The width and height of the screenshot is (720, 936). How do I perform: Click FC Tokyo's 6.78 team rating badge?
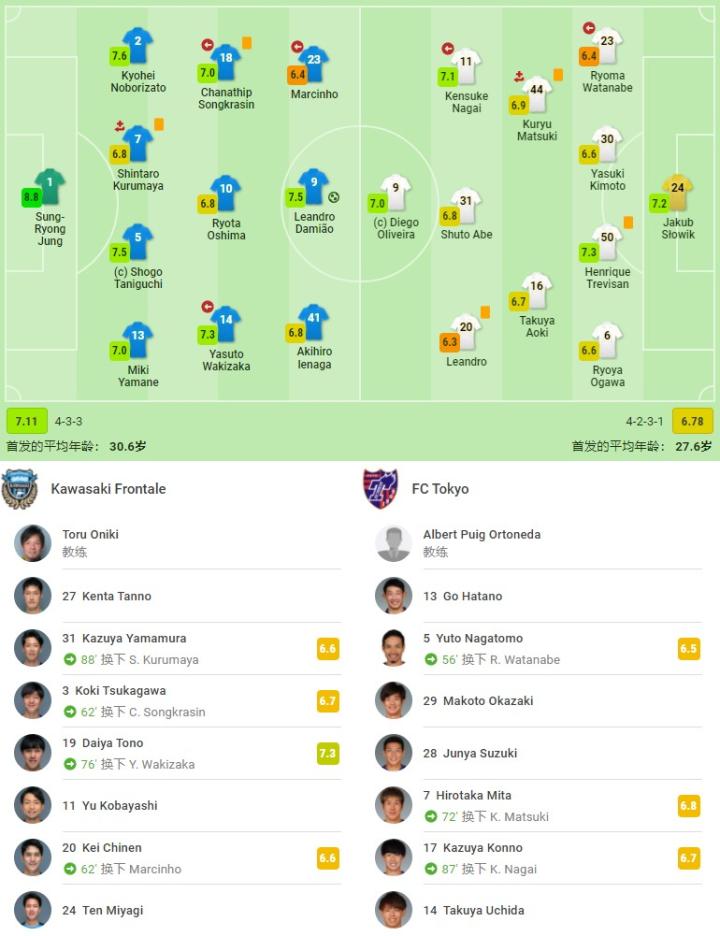(692, 421)
